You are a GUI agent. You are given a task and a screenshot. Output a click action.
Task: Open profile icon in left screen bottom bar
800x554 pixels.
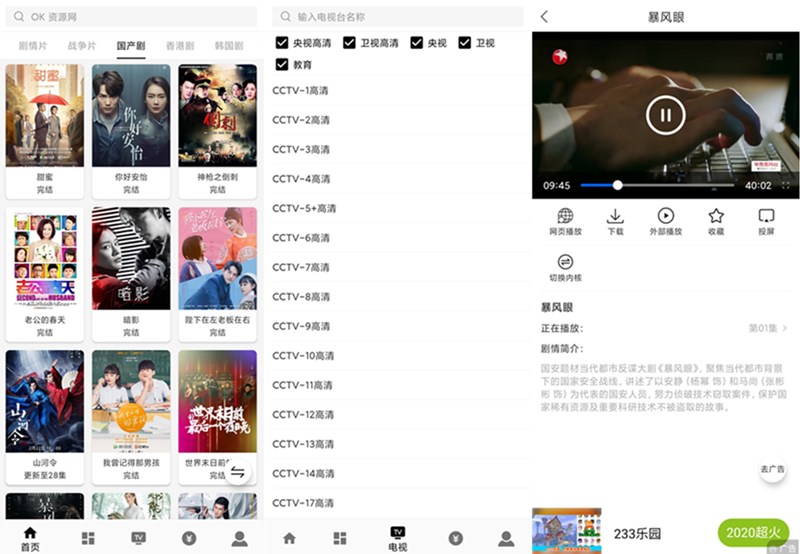click(x=239, y=538)
